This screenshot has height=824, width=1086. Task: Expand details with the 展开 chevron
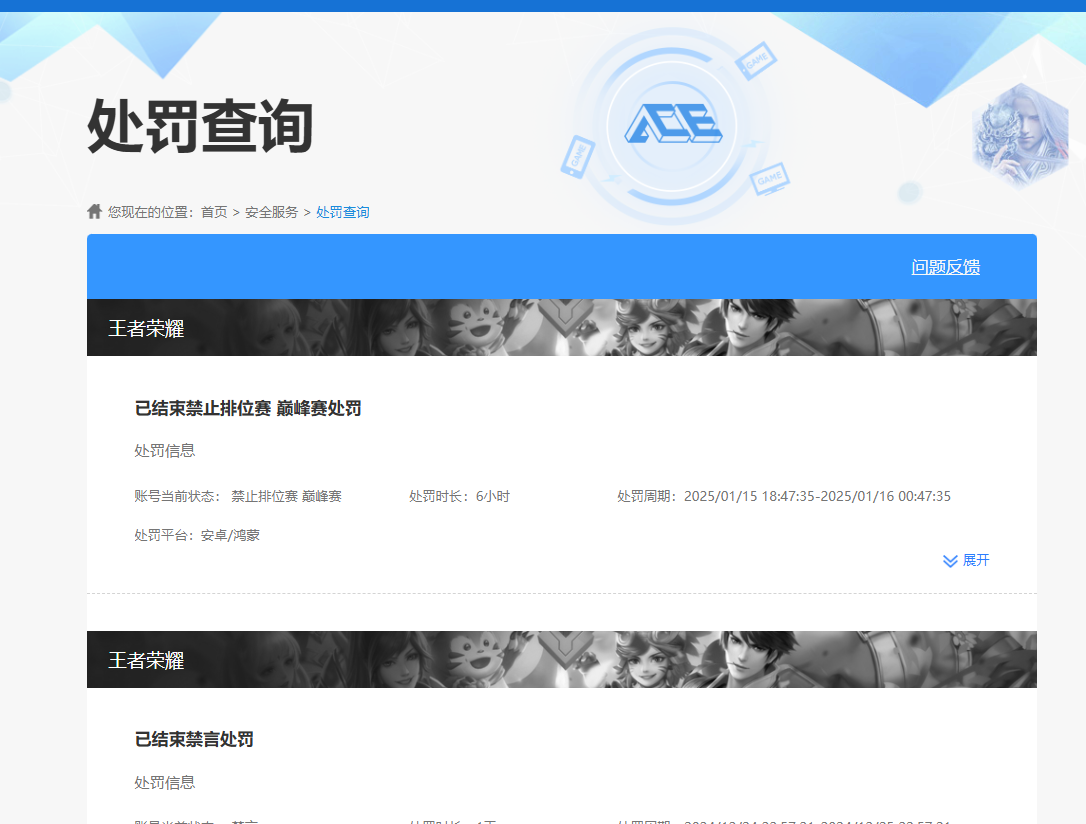966,560
